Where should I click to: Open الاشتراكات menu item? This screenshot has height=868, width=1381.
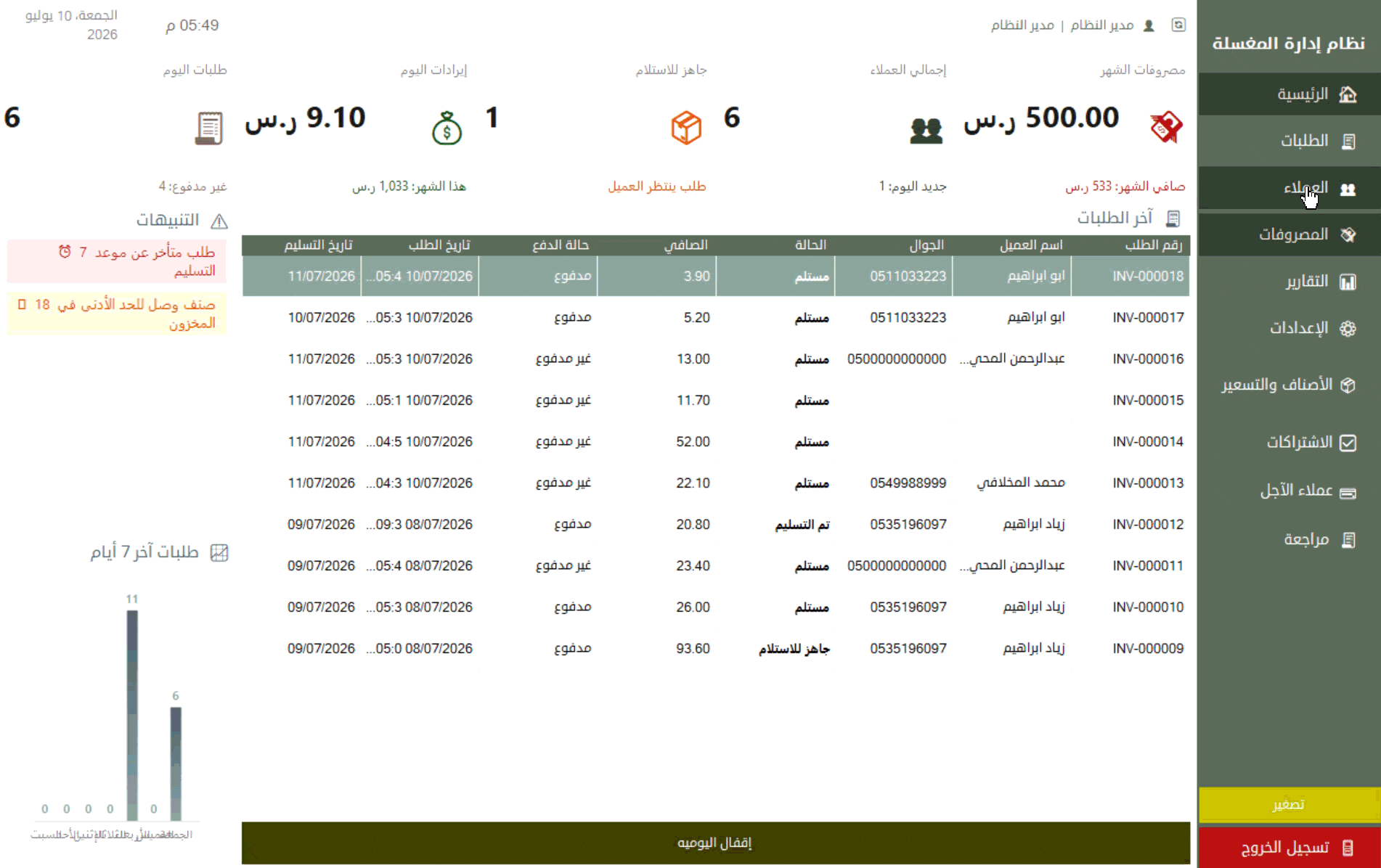(x=1289, y=443)
